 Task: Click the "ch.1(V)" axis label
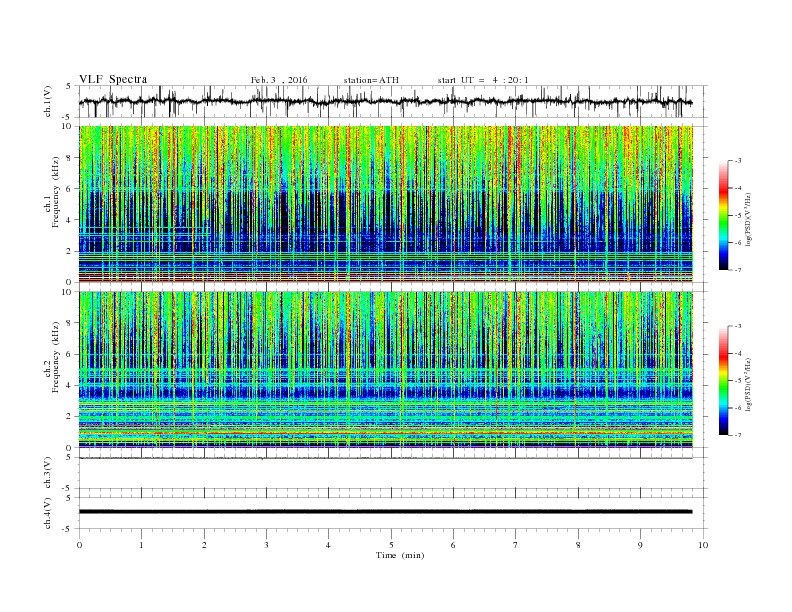(48, 101)
